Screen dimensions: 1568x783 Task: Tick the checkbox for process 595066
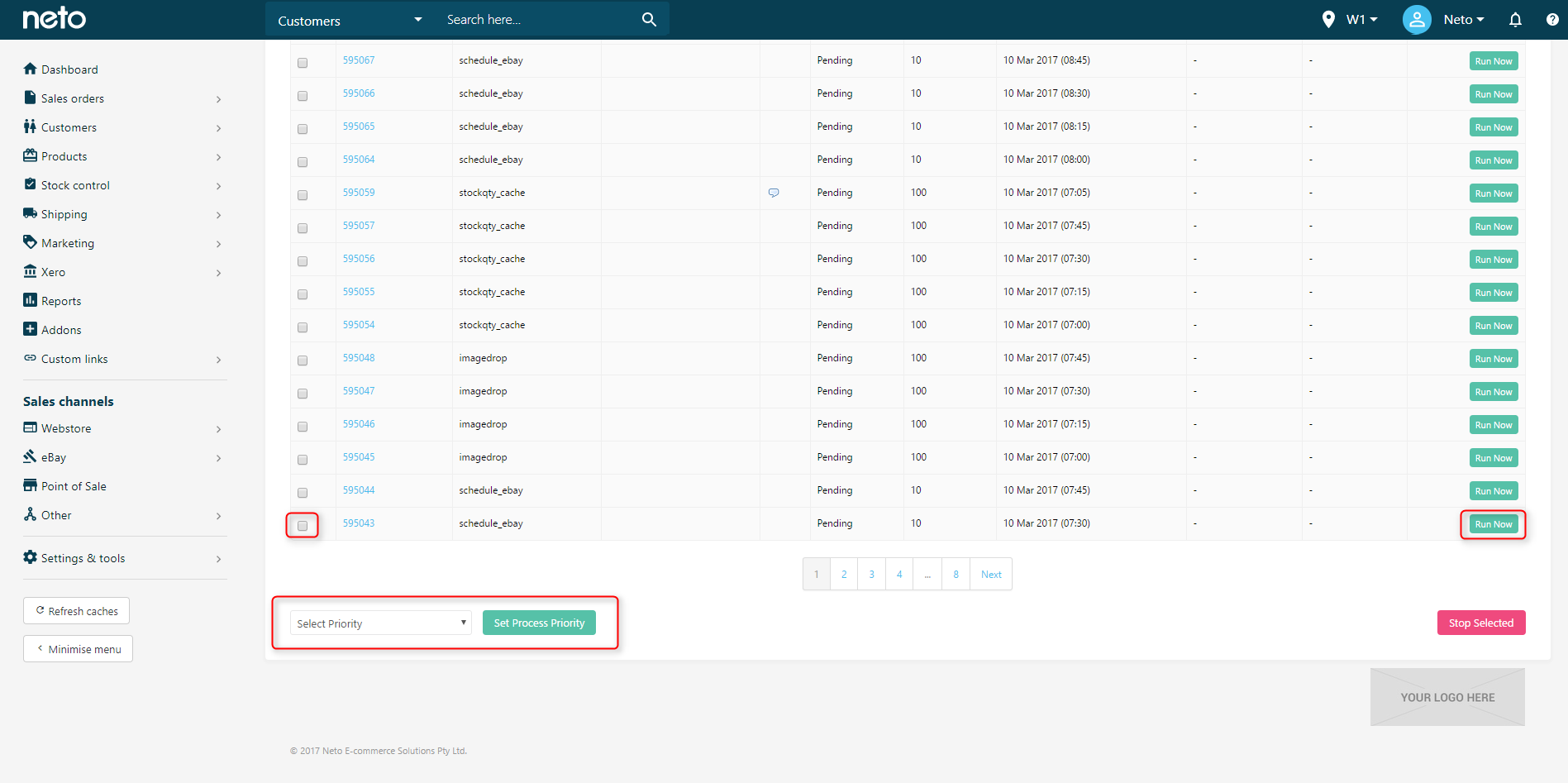pyautogui.click(x=303, y=96)
